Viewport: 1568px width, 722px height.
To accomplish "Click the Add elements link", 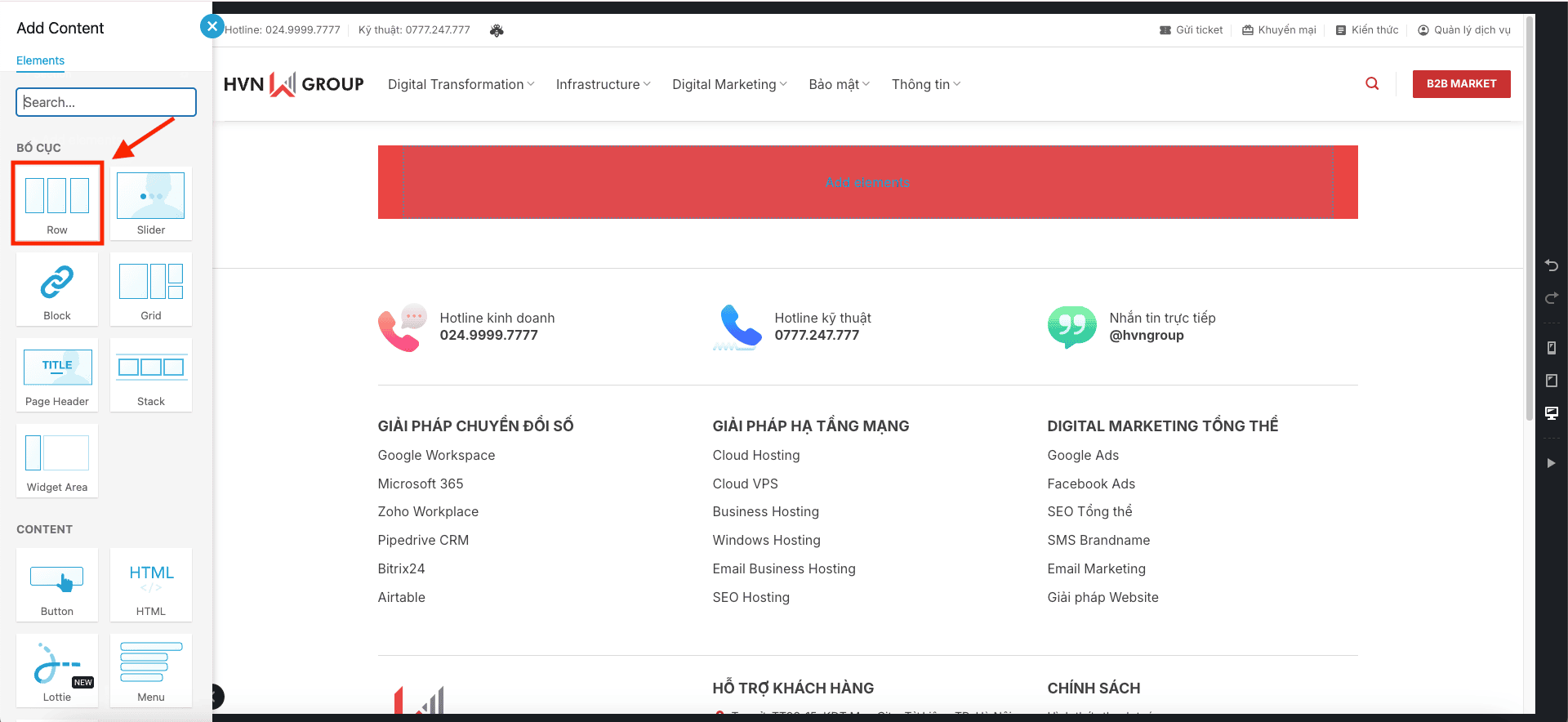I will [x=867, y=182].
